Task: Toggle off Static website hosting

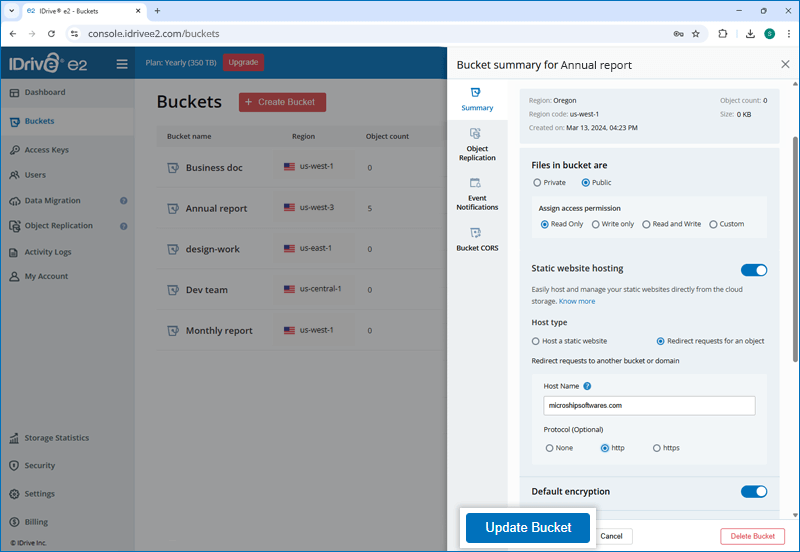Action: (754, 269)
